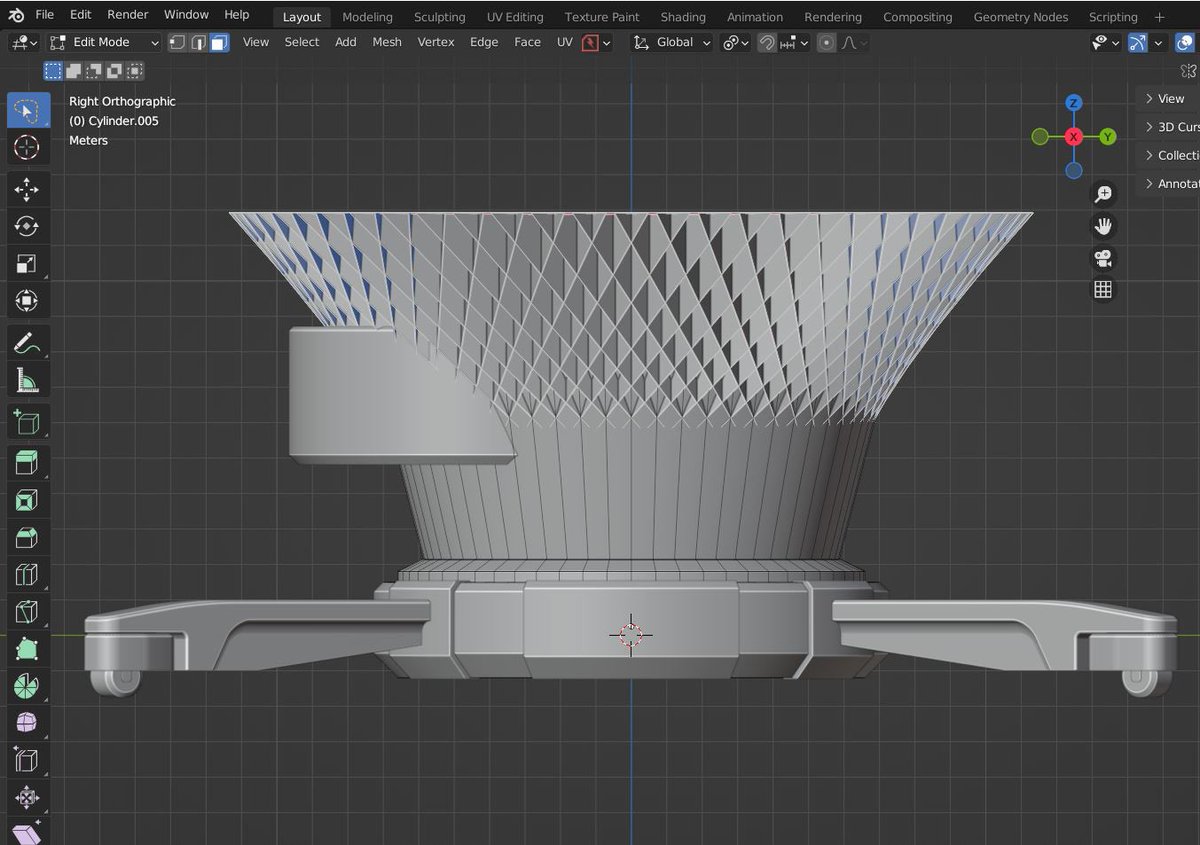Select the Annotate pencil tool
1200x845 pixels.
pos(28,343)
